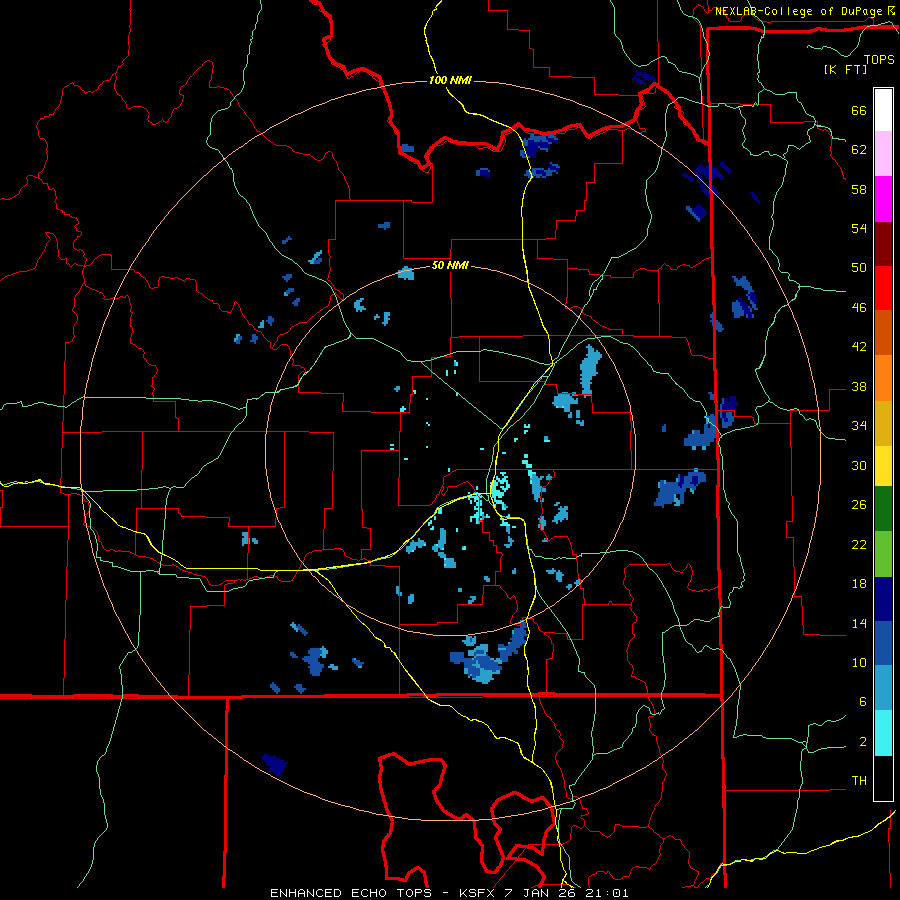900x900 pixels.
Task: Click the magenta legend swatch
Action: point(883,199)
